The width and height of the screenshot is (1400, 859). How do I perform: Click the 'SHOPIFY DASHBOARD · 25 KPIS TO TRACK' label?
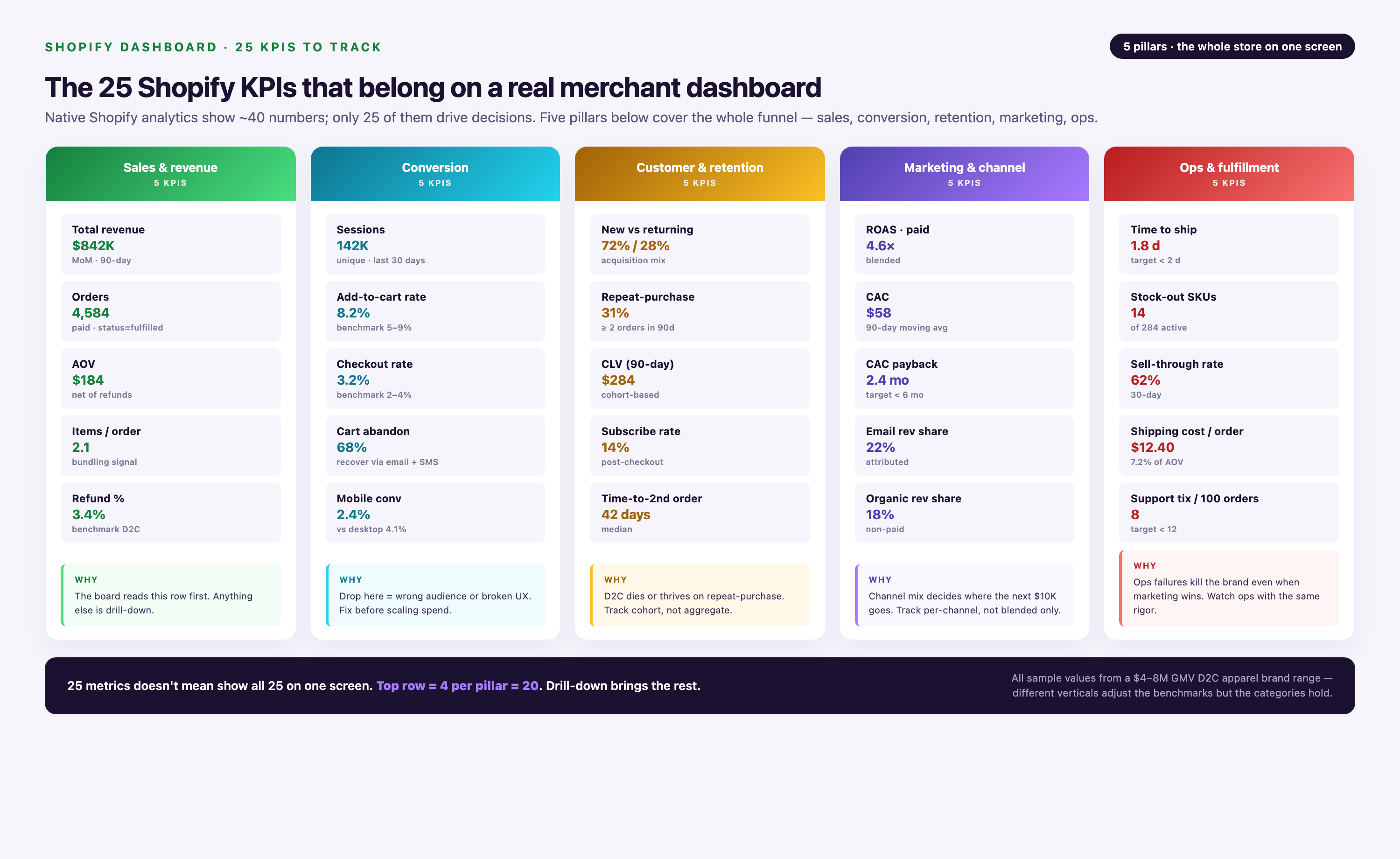[213, 47]
